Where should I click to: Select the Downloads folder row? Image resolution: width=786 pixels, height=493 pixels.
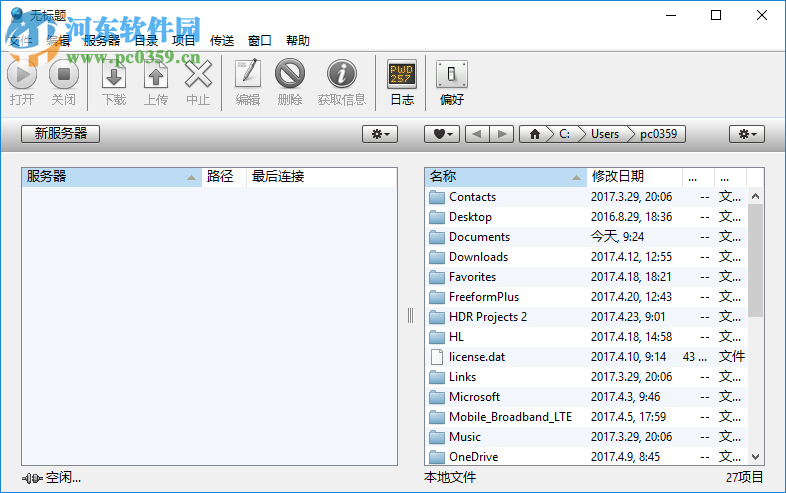point(586,257)
